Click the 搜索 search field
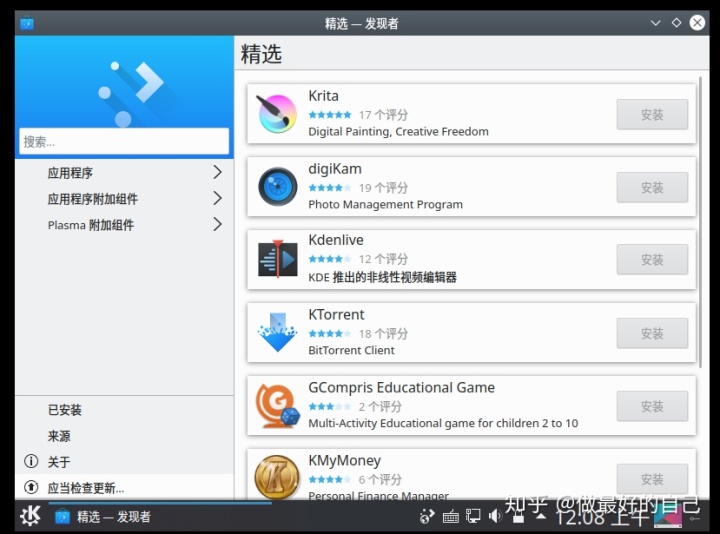The image size is (720, 534). (124, 141)
